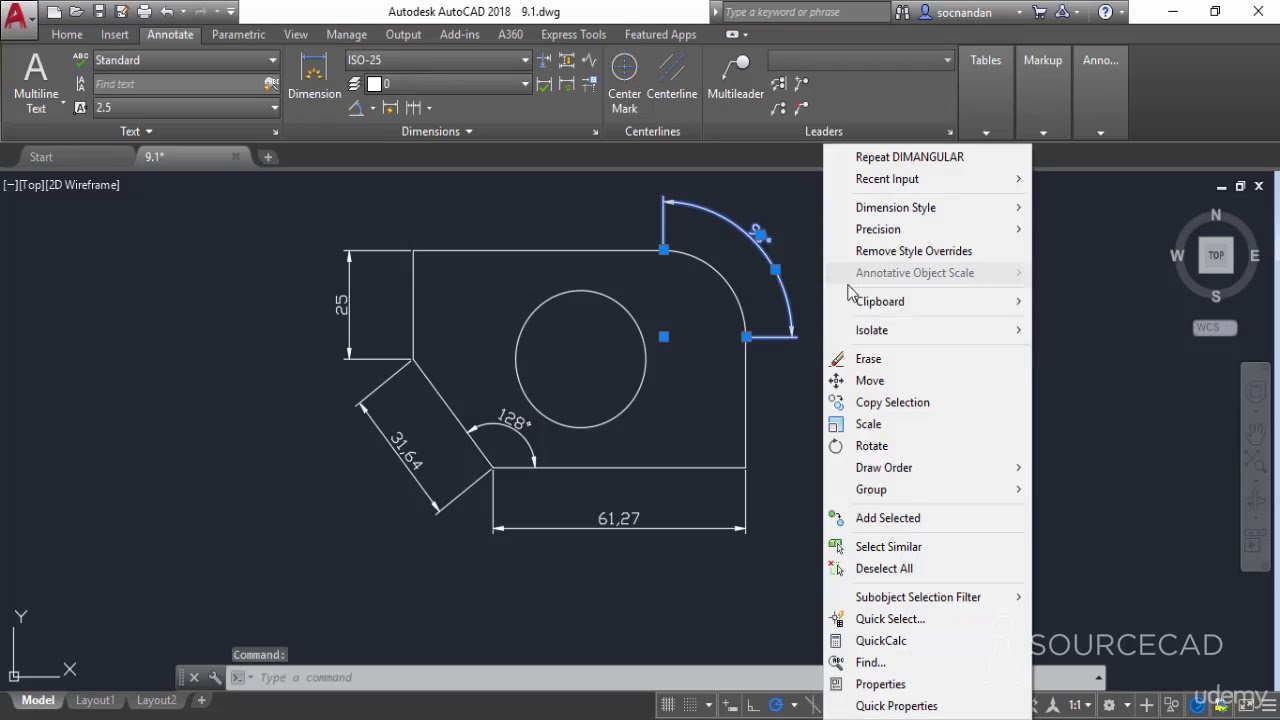
Task: Toggle dynamic input in status bar
Action: (x=730, y=705)
